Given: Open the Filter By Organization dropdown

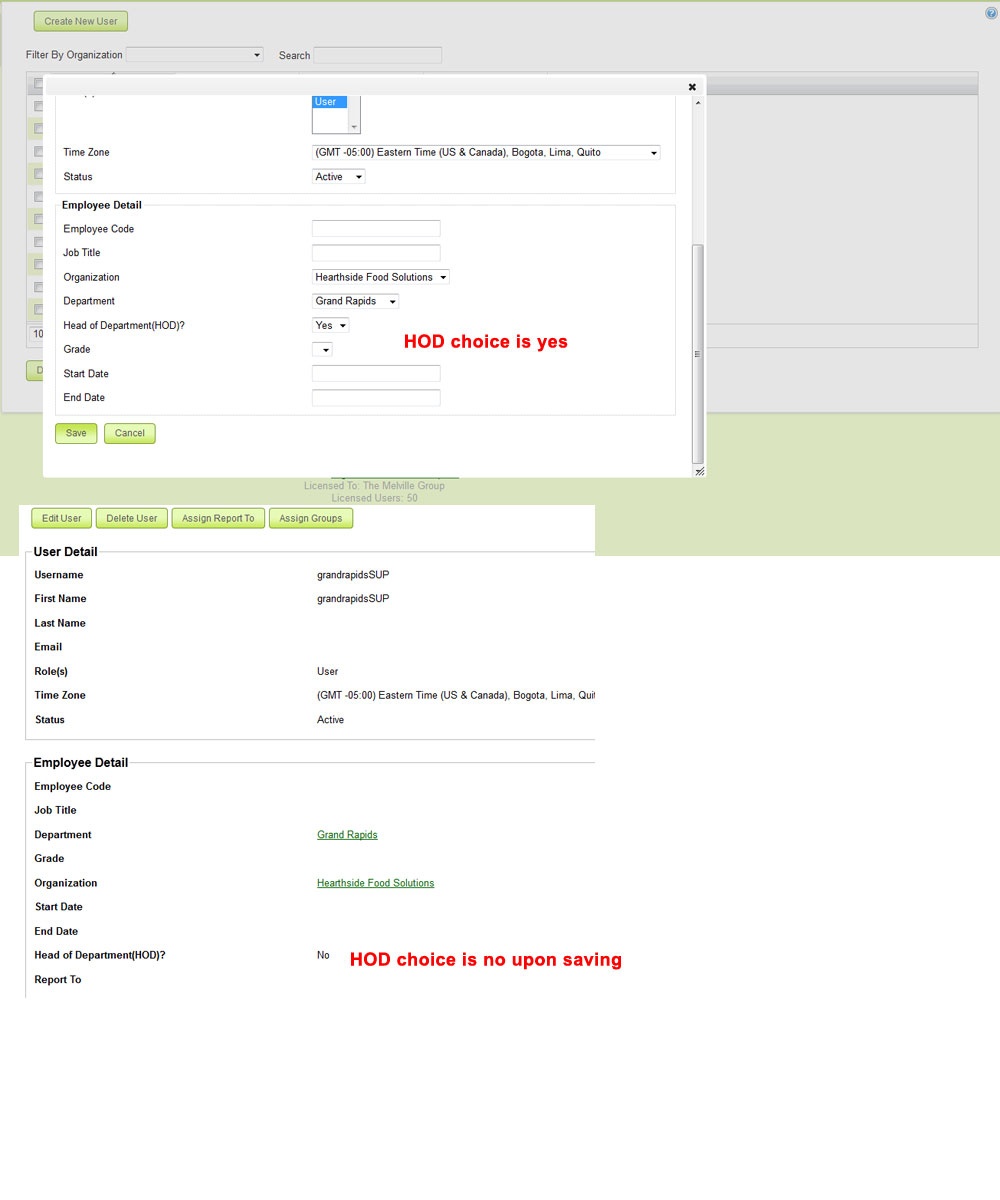Looking at the screenshot, I should 195,55.
